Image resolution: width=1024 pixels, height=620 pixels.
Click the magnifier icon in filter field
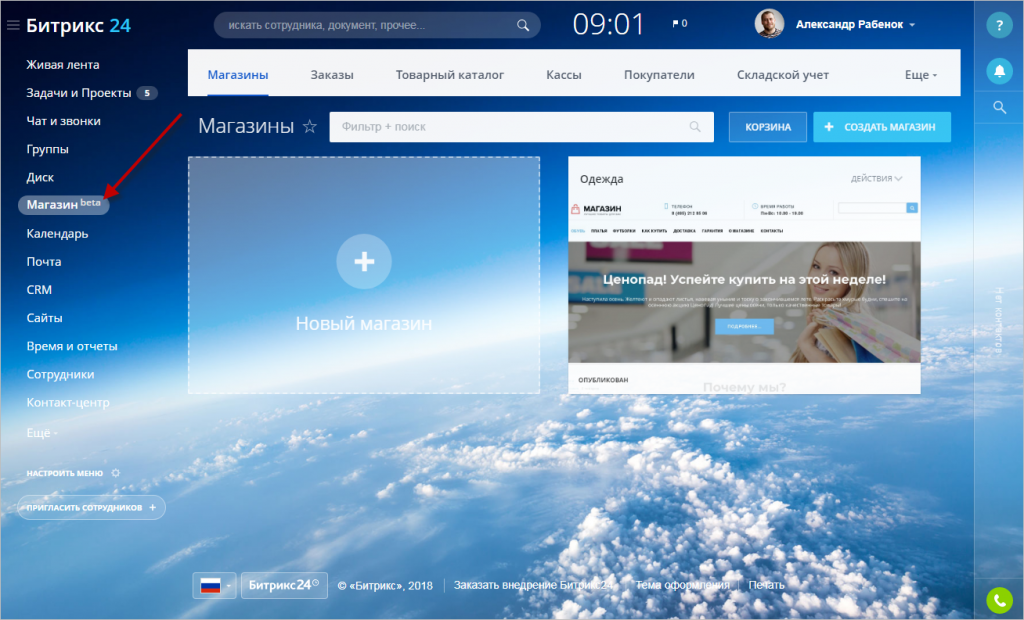(x=695, y=127)
